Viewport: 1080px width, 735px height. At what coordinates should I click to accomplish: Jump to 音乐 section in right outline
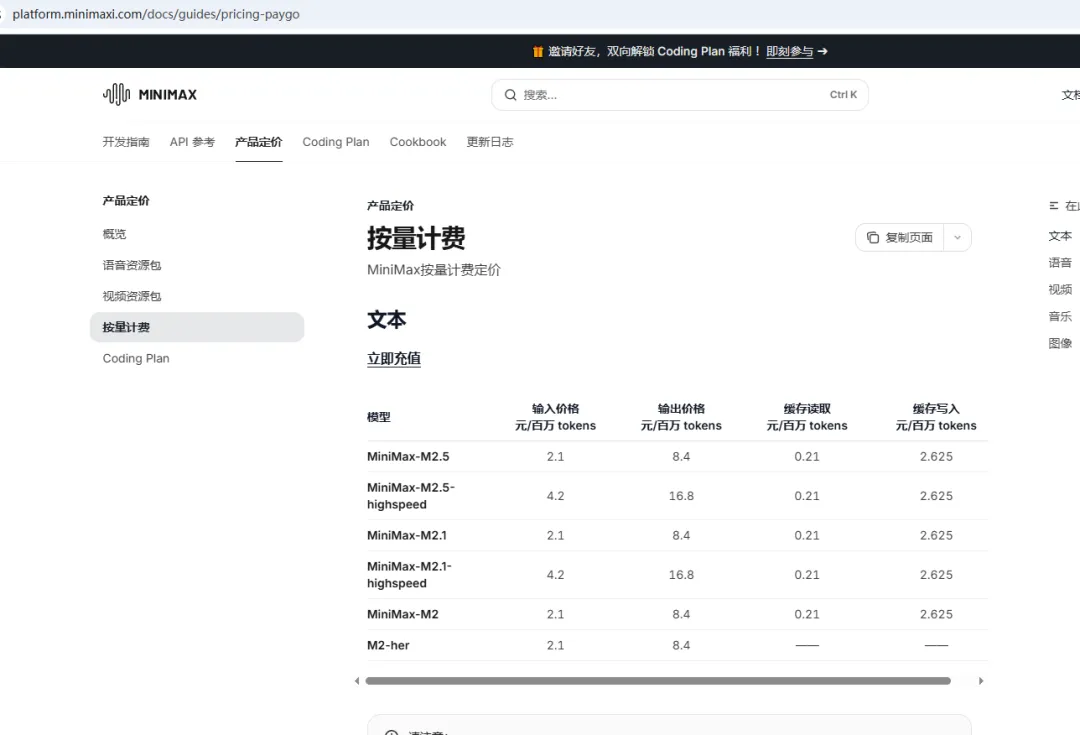[x=1060, y=317]
